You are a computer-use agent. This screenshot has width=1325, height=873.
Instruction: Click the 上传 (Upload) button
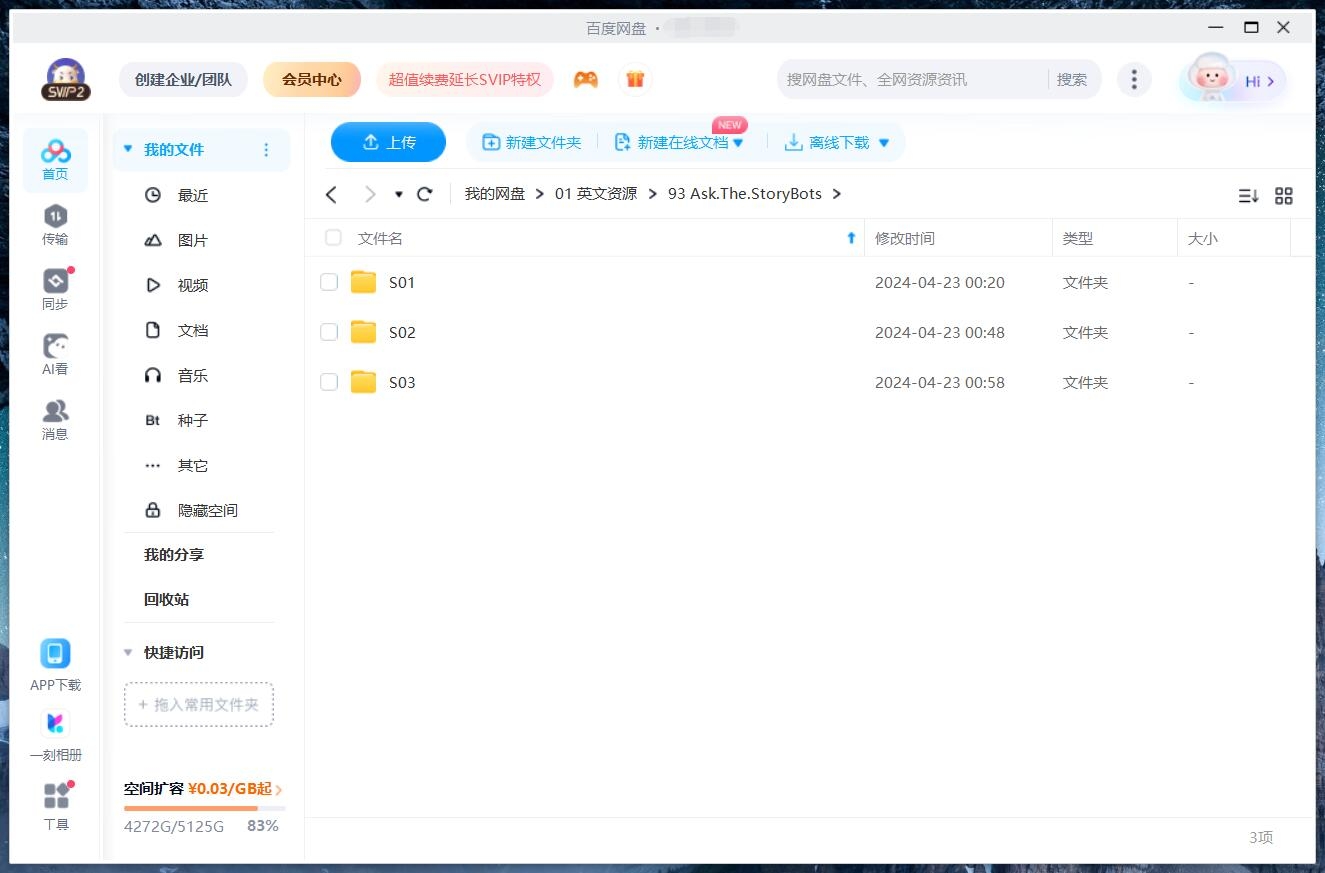pos(388,142)
